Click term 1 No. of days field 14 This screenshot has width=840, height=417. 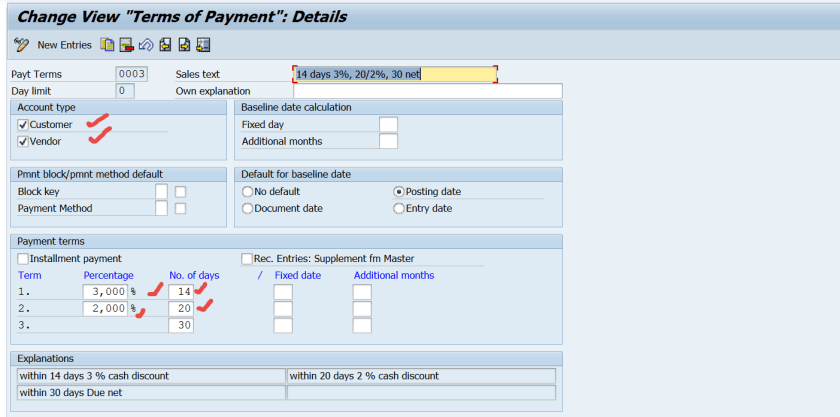coord(181,292)
